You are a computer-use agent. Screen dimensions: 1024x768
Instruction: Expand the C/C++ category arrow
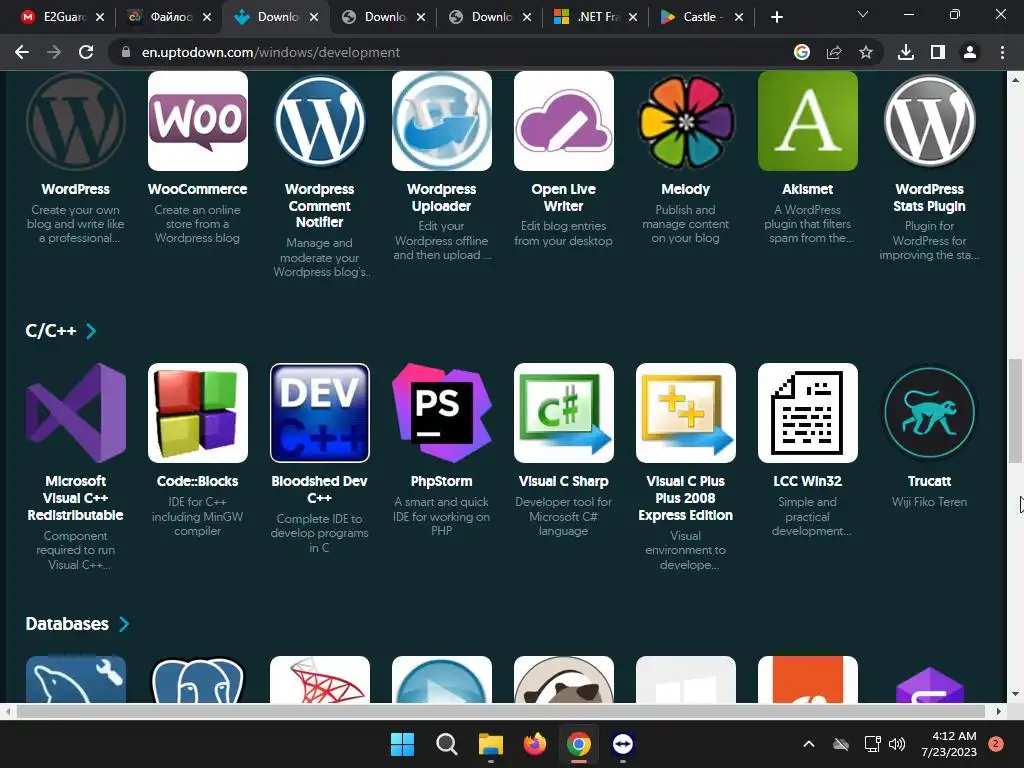(91, 331)
